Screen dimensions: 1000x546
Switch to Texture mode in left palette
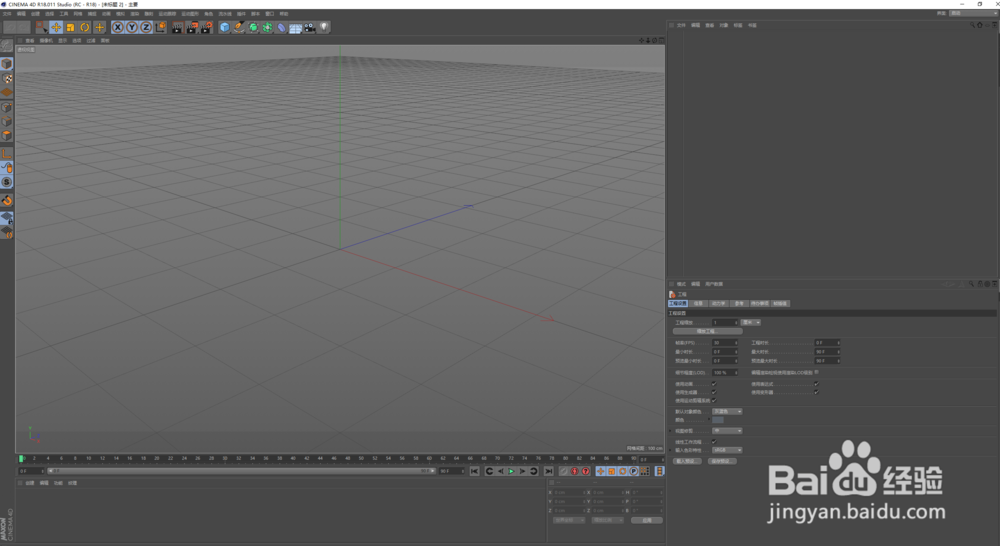point(6,78)
